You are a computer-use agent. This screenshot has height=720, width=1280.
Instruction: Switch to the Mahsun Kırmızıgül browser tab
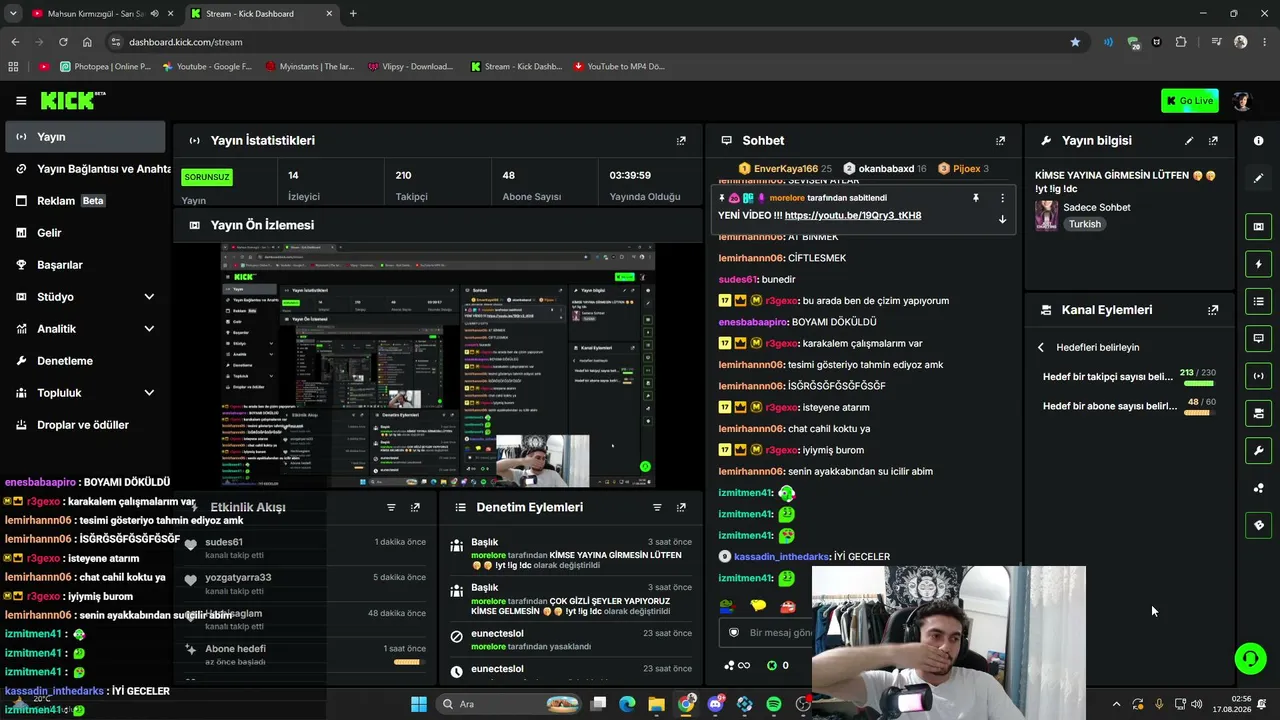[95, 14]
